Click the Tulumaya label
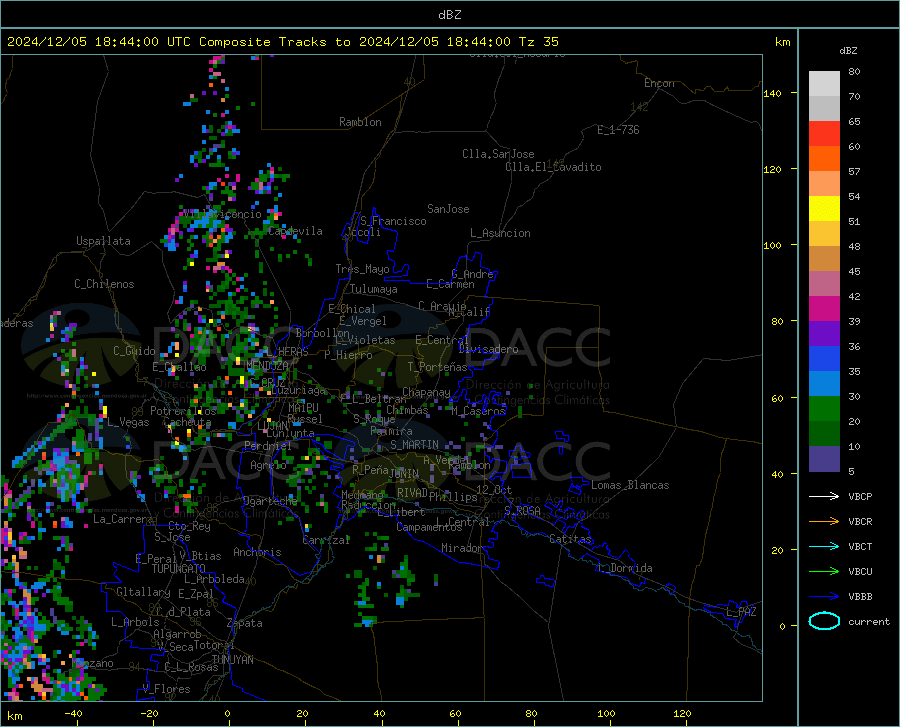The image size is (900, 727). click(374, 289)
